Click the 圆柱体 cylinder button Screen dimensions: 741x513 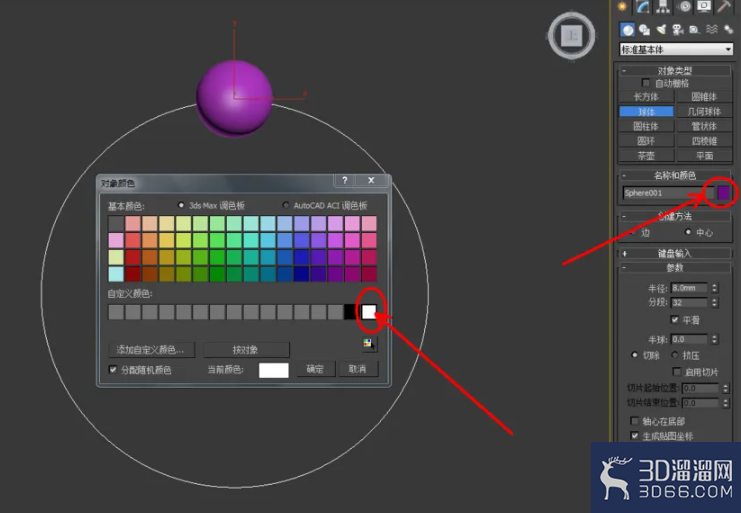click(x=646, y=126)
